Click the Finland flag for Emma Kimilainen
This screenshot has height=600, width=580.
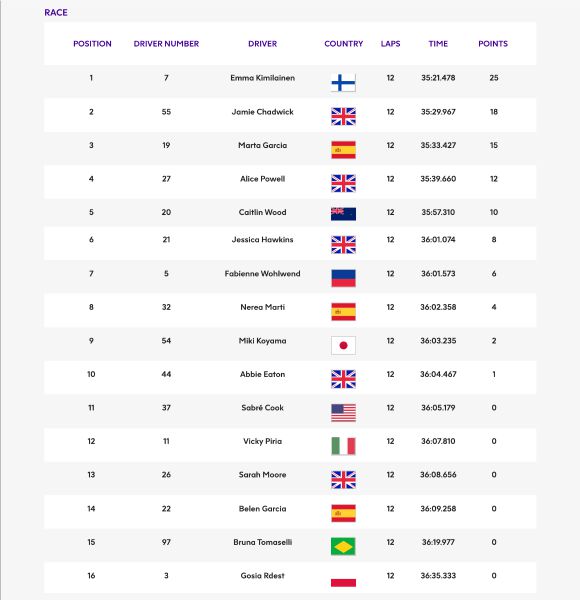coord(343,83)
